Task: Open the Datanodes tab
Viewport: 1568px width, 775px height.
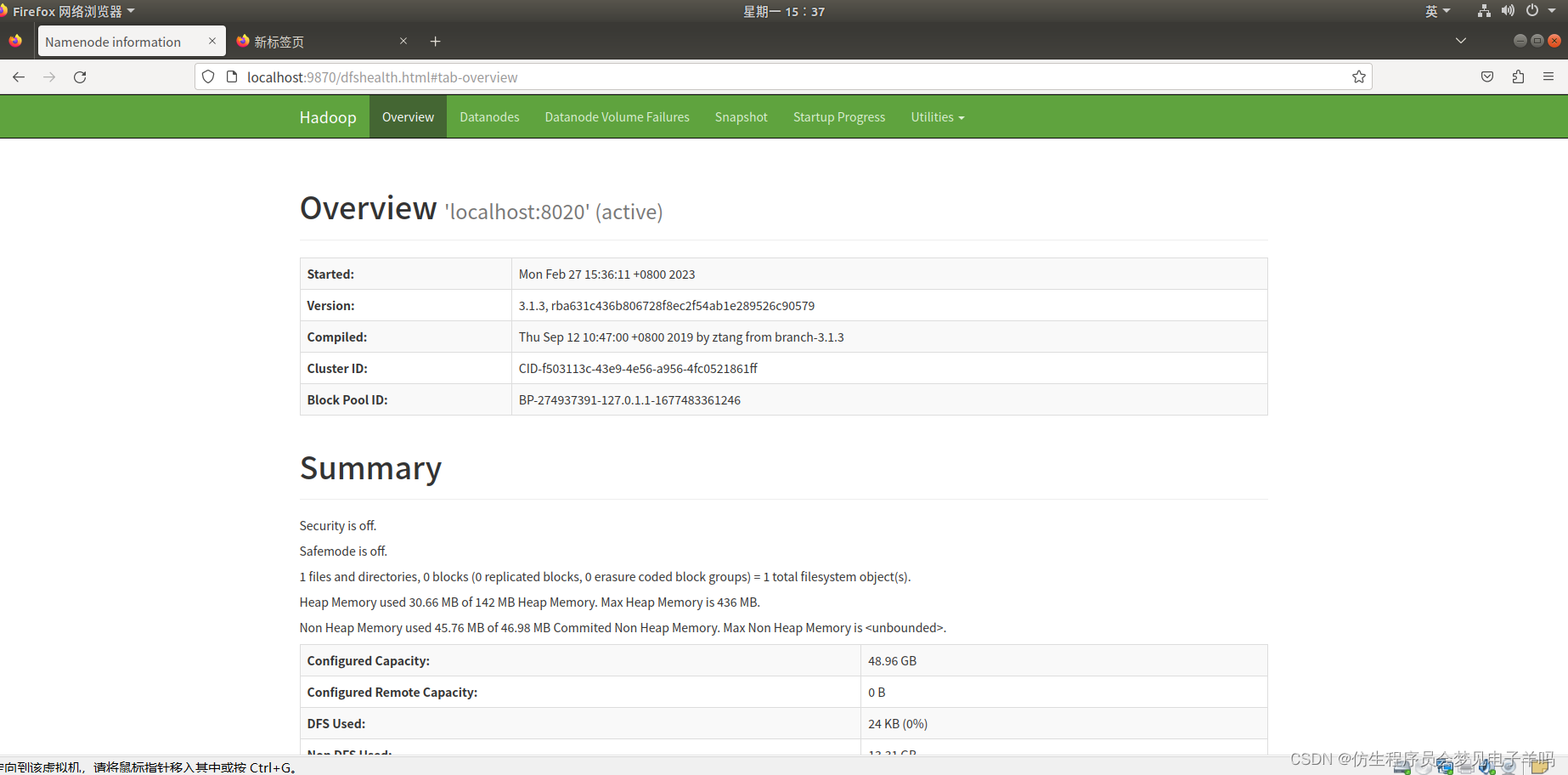Action: point(489,116)
